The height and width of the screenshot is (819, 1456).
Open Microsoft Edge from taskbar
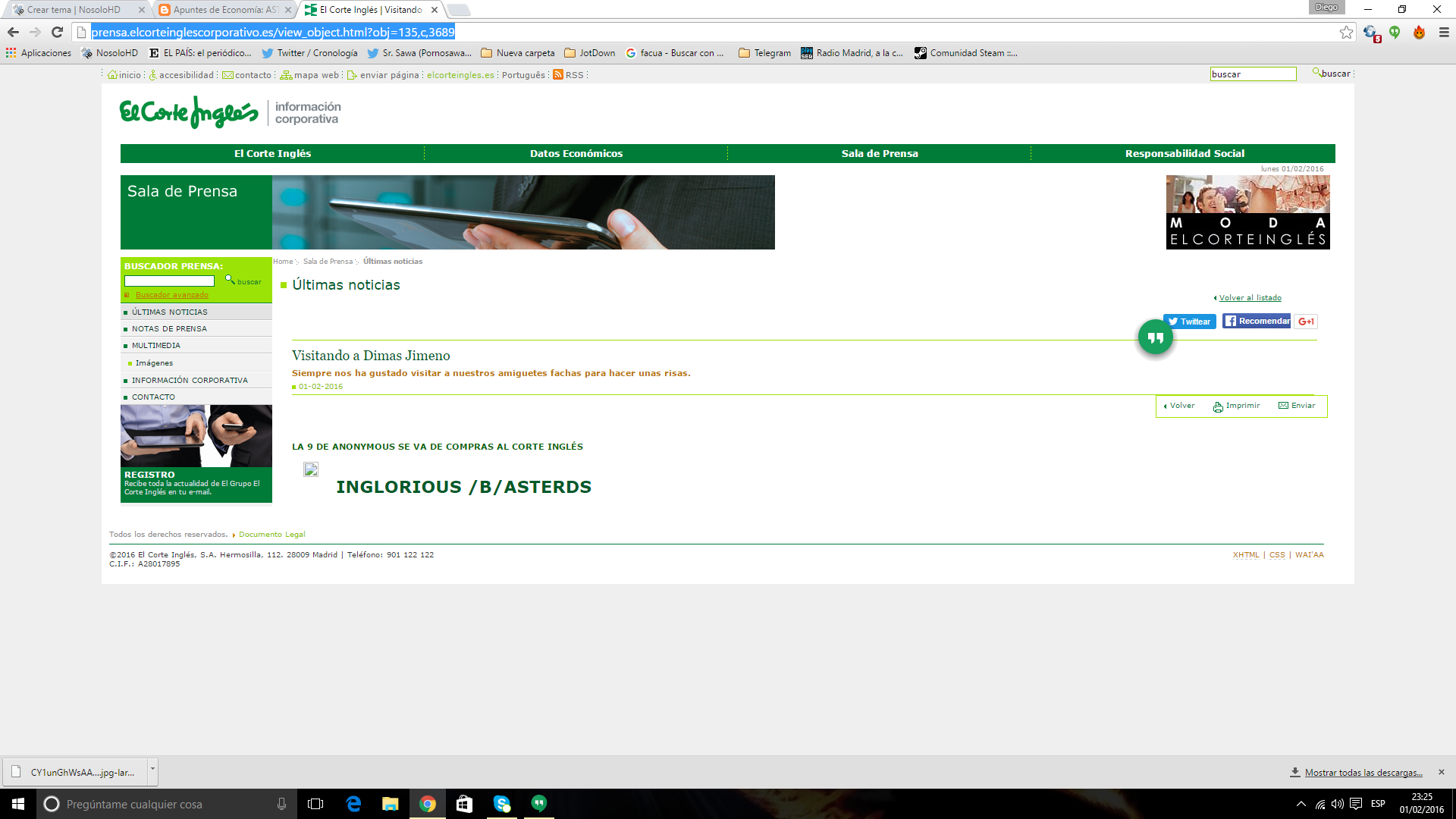point(353,804)
